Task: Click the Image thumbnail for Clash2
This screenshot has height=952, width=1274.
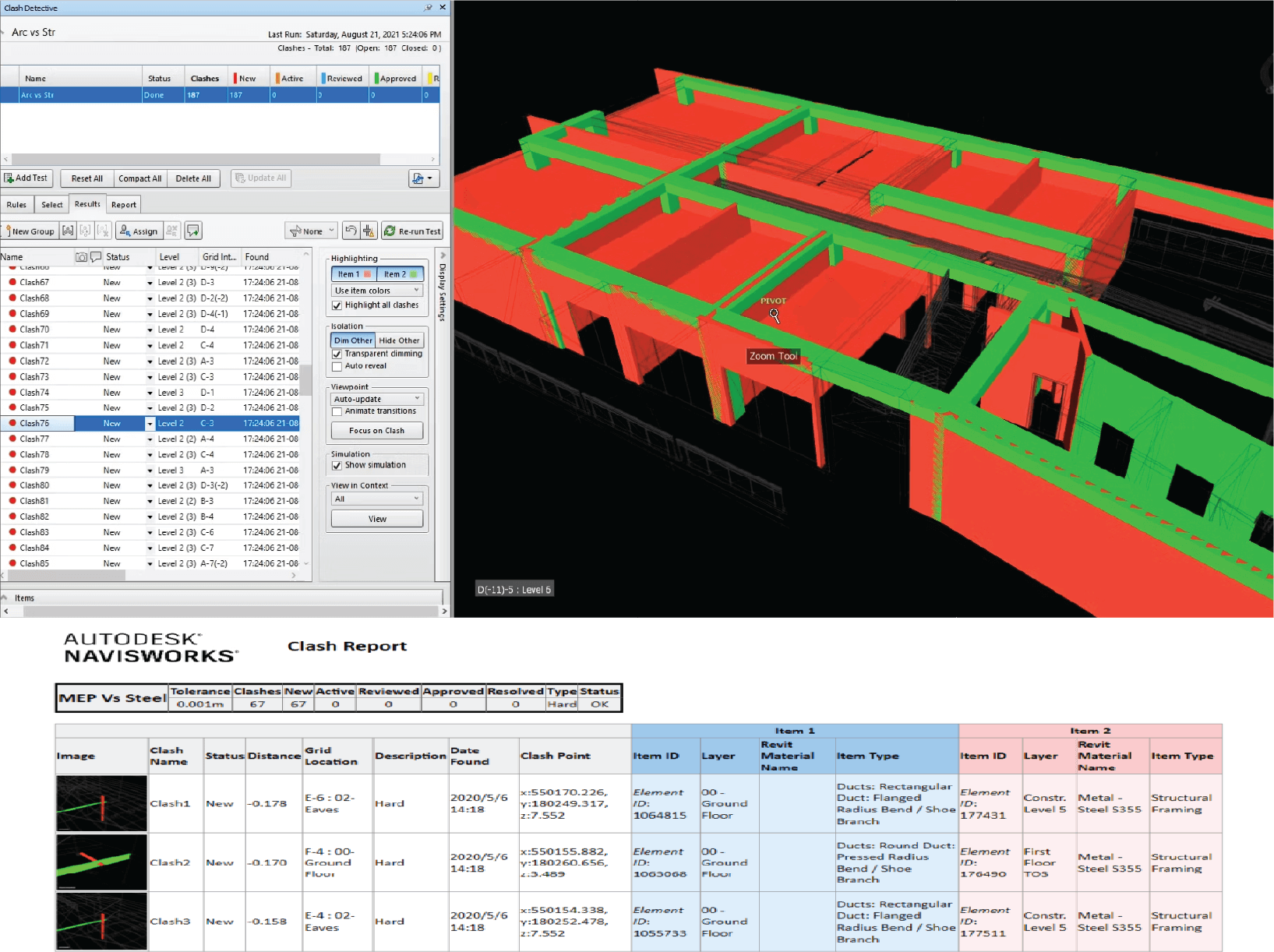Action: [101, 862]
